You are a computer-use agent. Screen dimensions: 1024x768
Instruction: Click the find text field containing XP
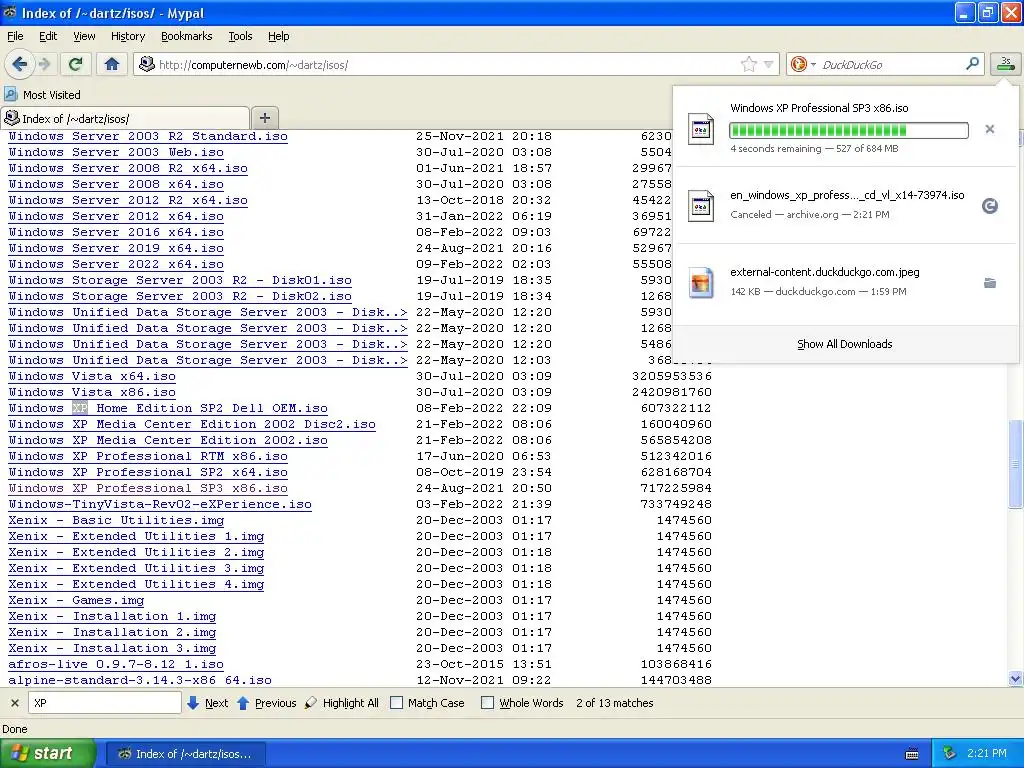(x=105, y=703)
